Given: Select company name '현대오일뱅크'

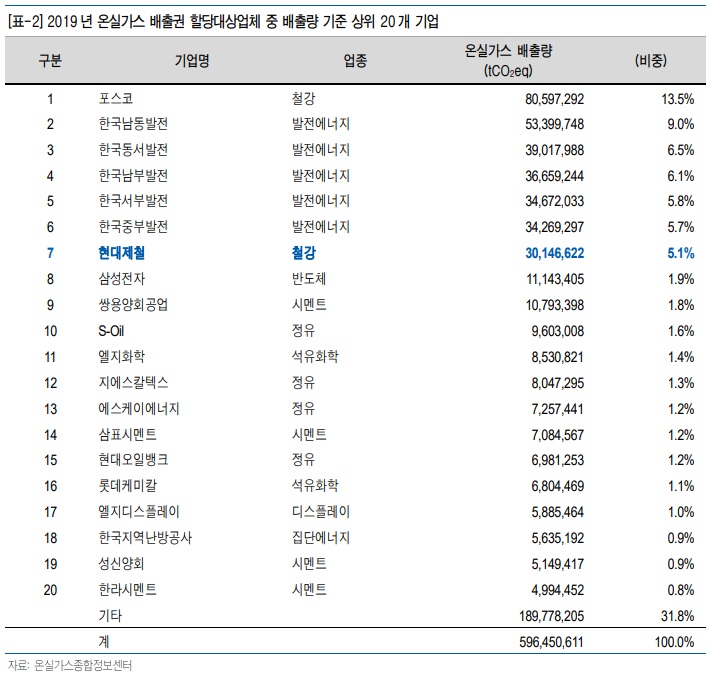Looking at the screenshot, I should click(x=133, y=460).
